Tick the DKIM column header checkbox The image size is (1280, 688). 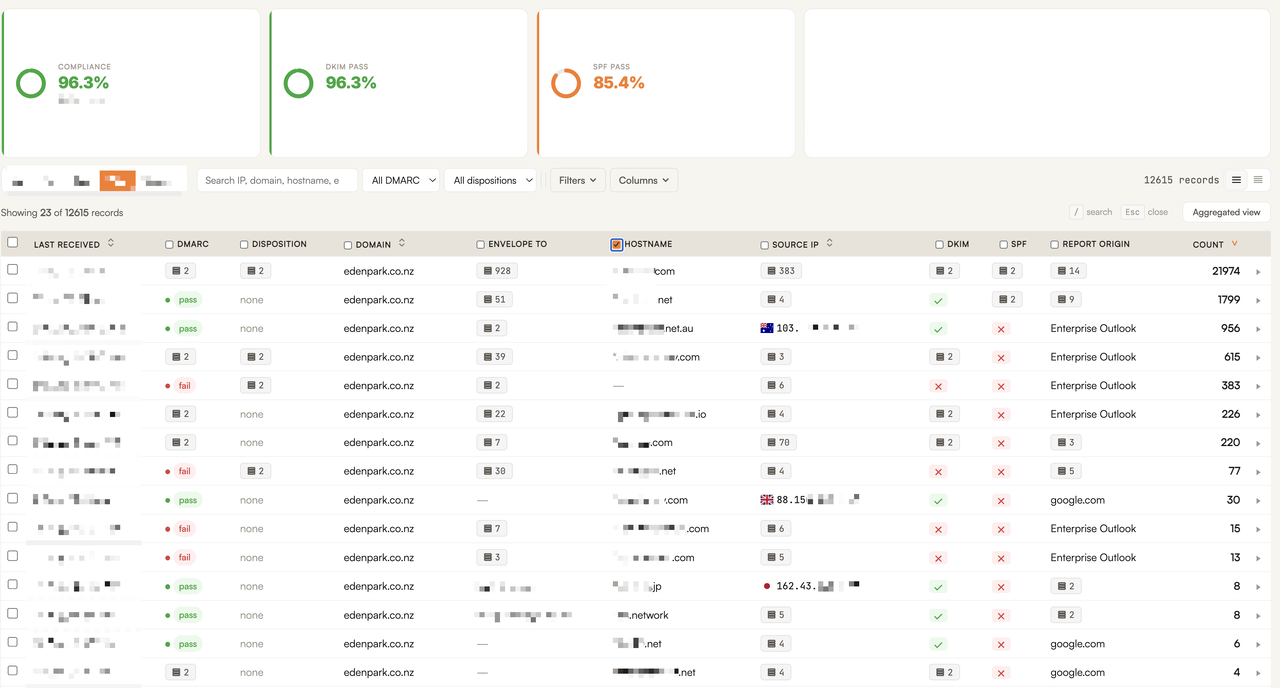[940, 244]
